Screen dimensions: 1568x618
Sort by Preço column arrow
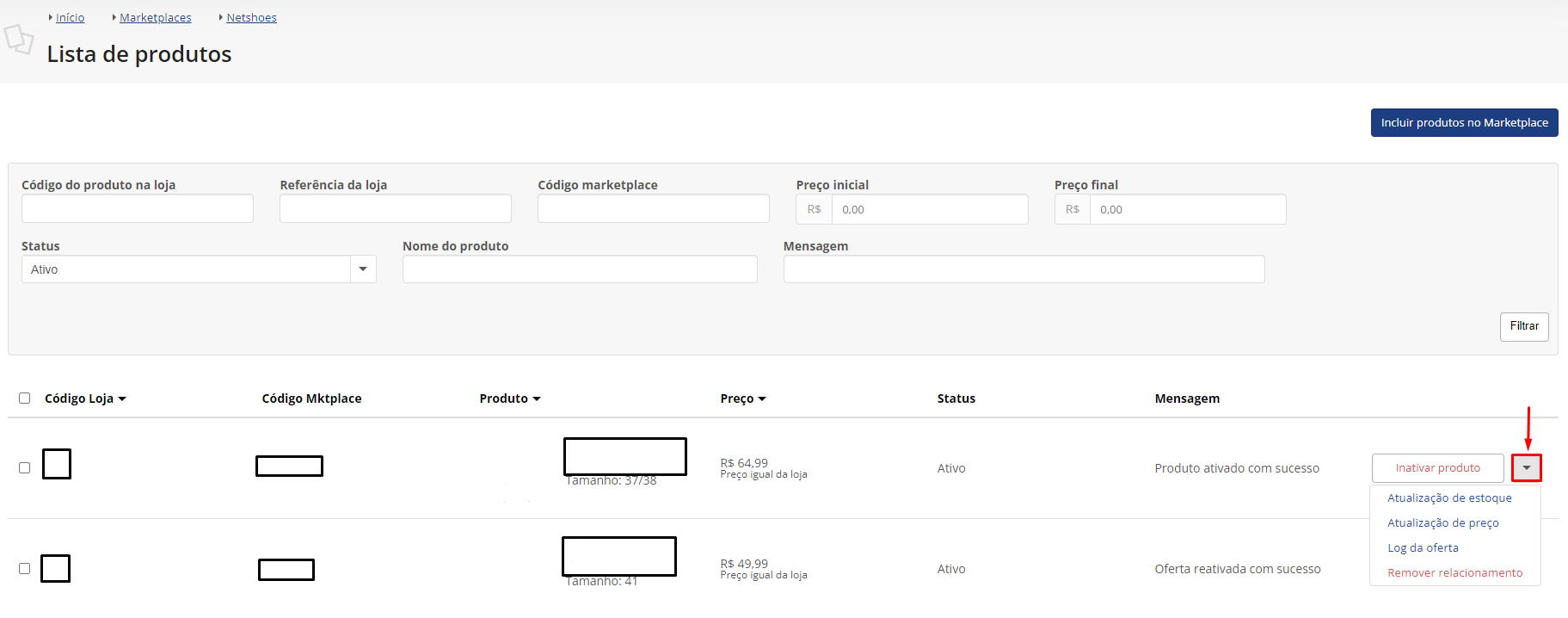tap(762, 399)
